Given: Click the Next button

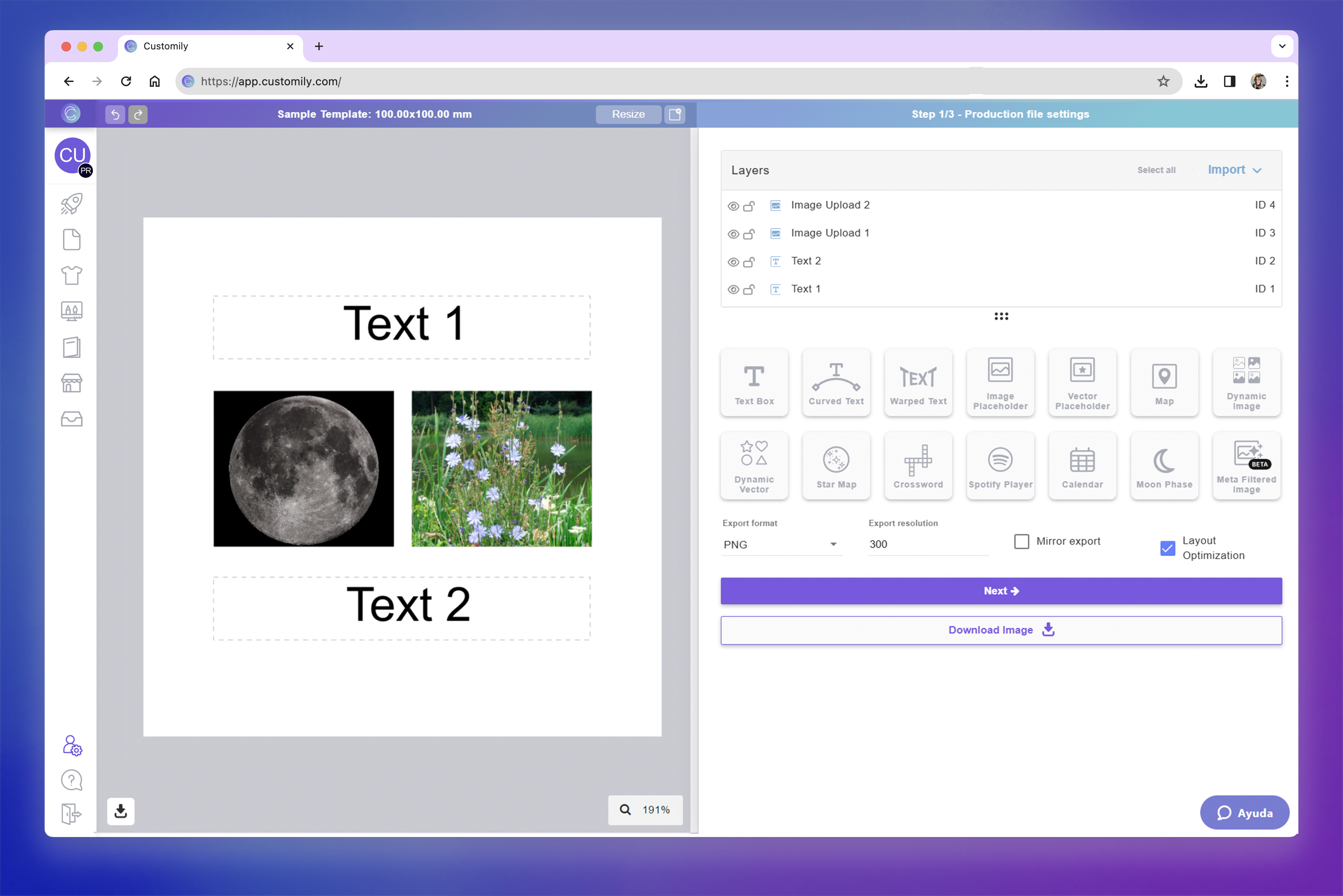Looking at the screenshot, I should [x=1000, y=591].
